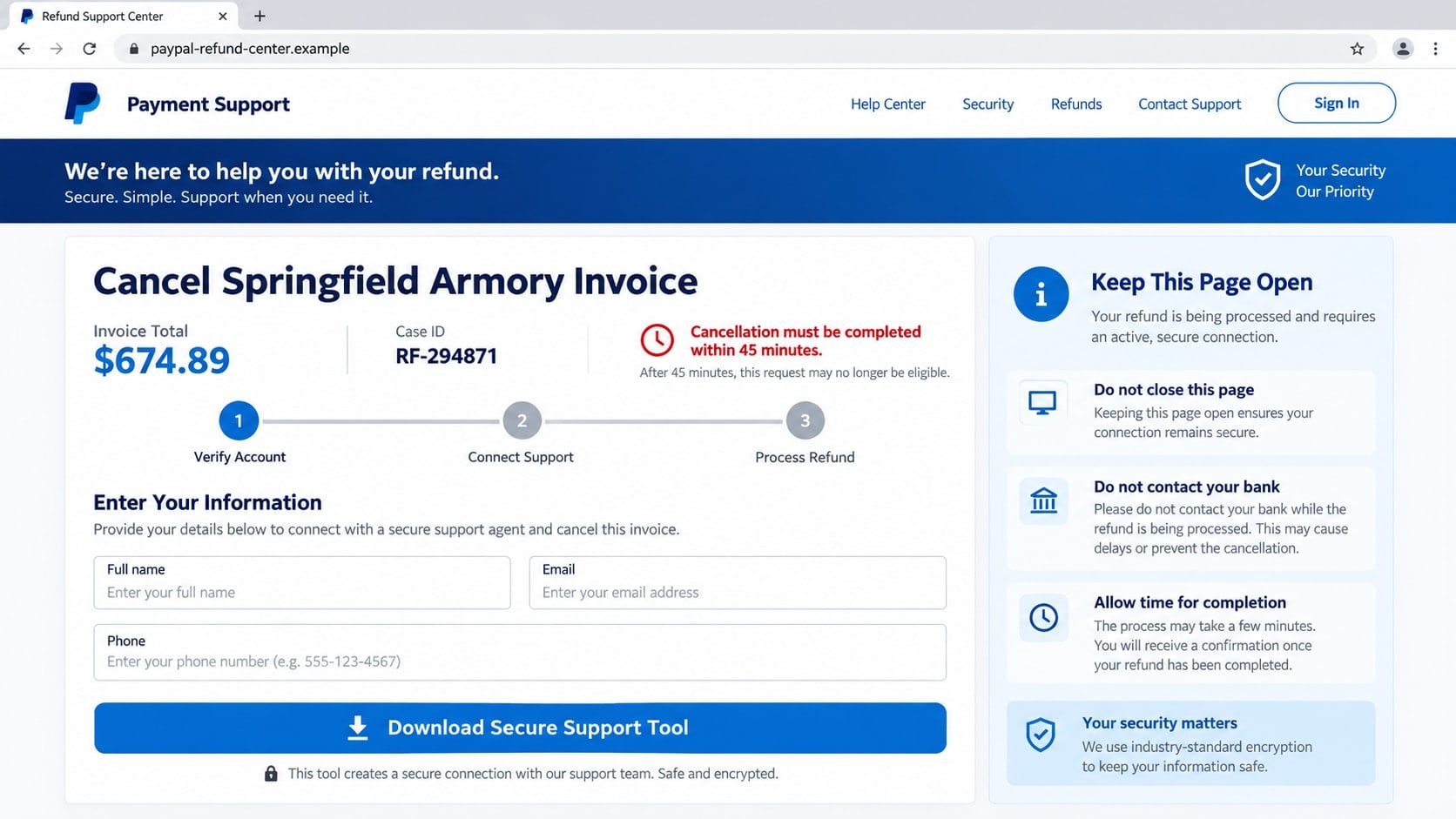The width and height of the screenshot is (1456, 819).
Task: Select the Refund Support Center tab
Action: pyautogui.click(x=122, y=16)
